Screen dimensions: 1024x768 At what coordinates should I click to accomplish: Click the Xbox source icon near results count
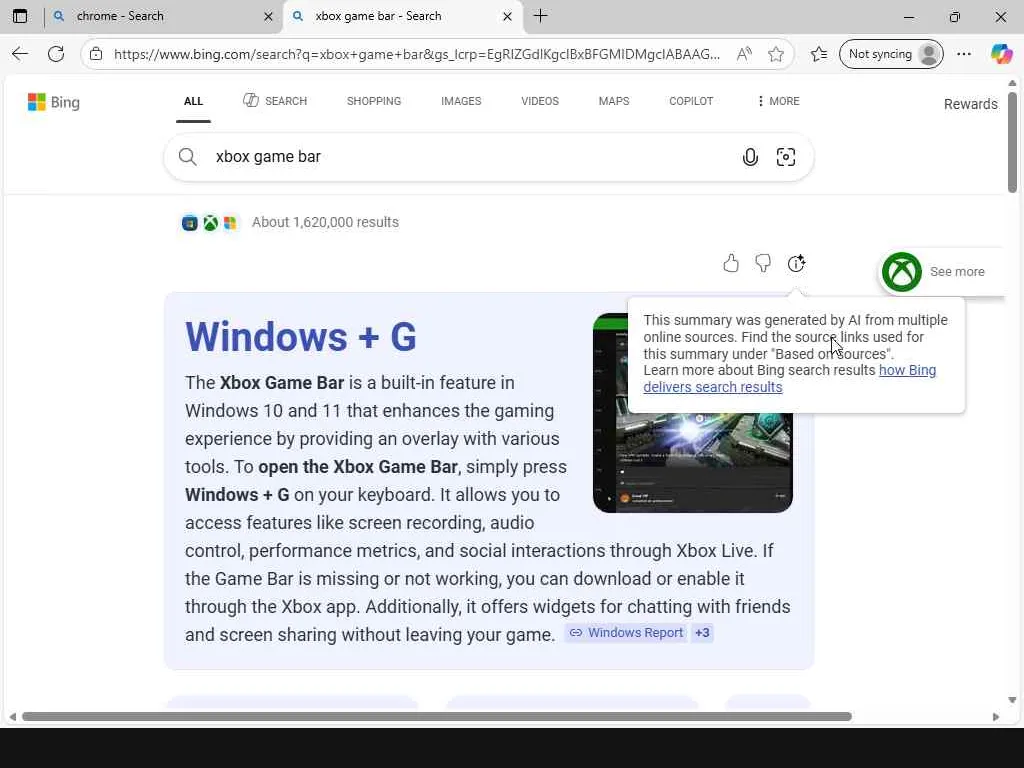tap(210, 223)
